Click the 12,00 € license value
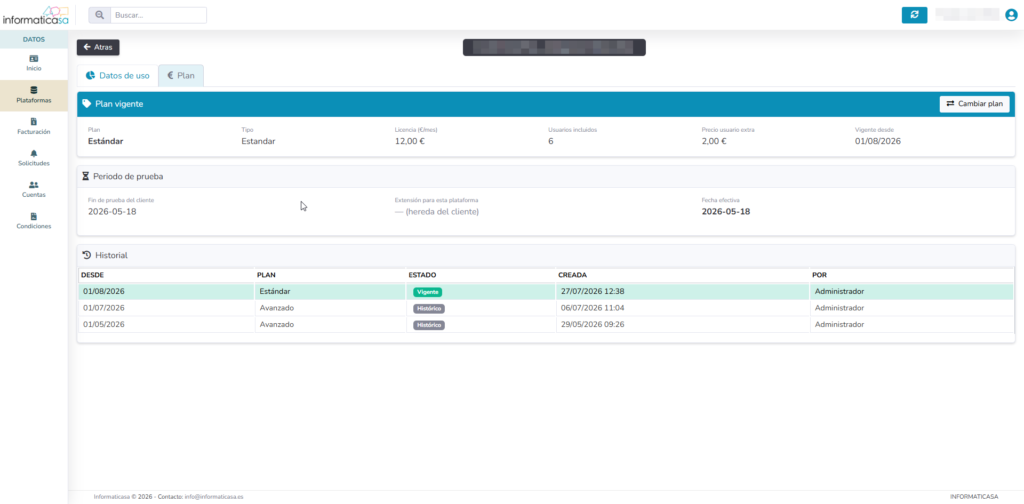This screenshot has height=504, width=1024. point(409,141)
